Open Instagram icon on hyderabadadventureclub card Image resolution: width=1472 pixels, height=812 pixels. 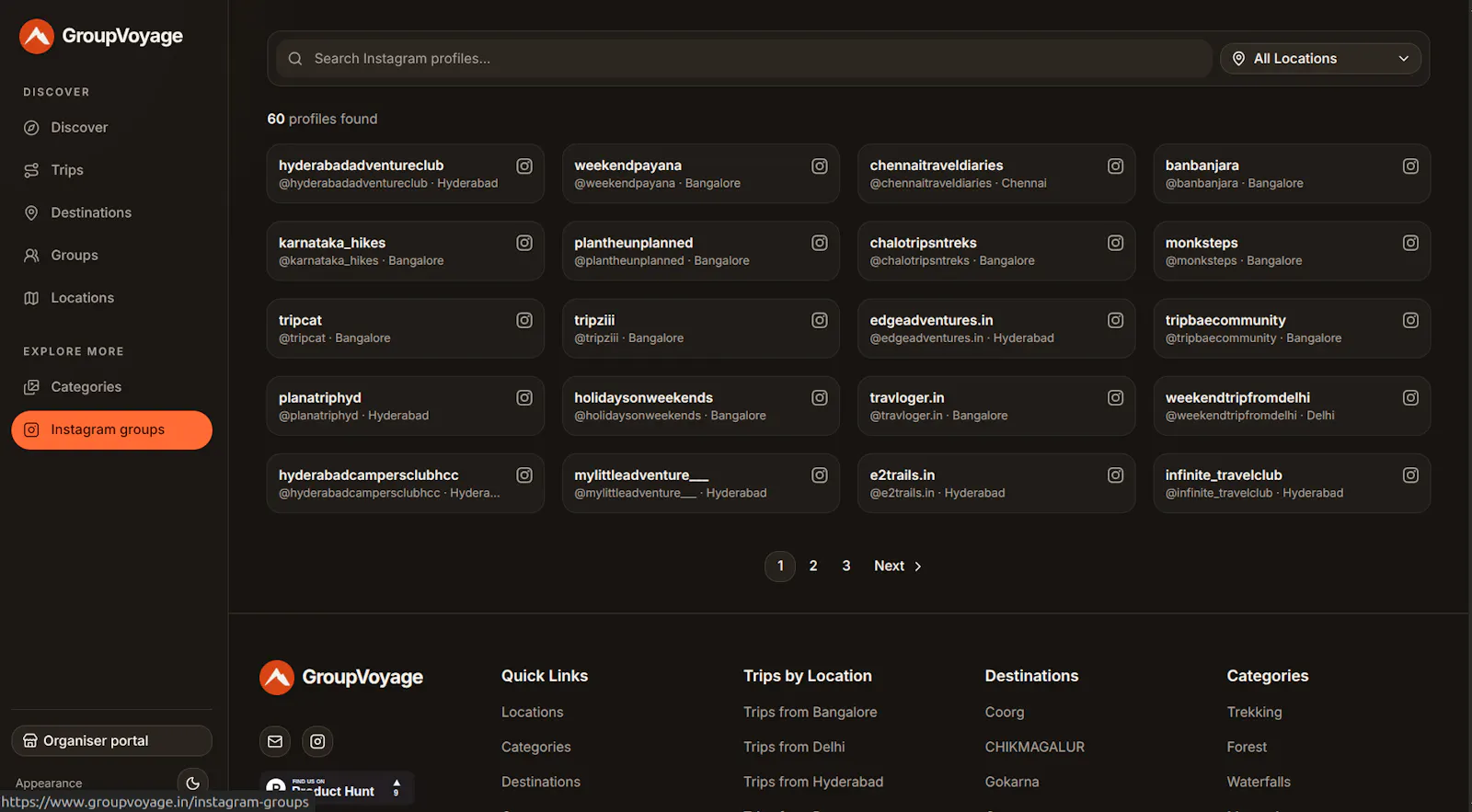click(524, 166)
